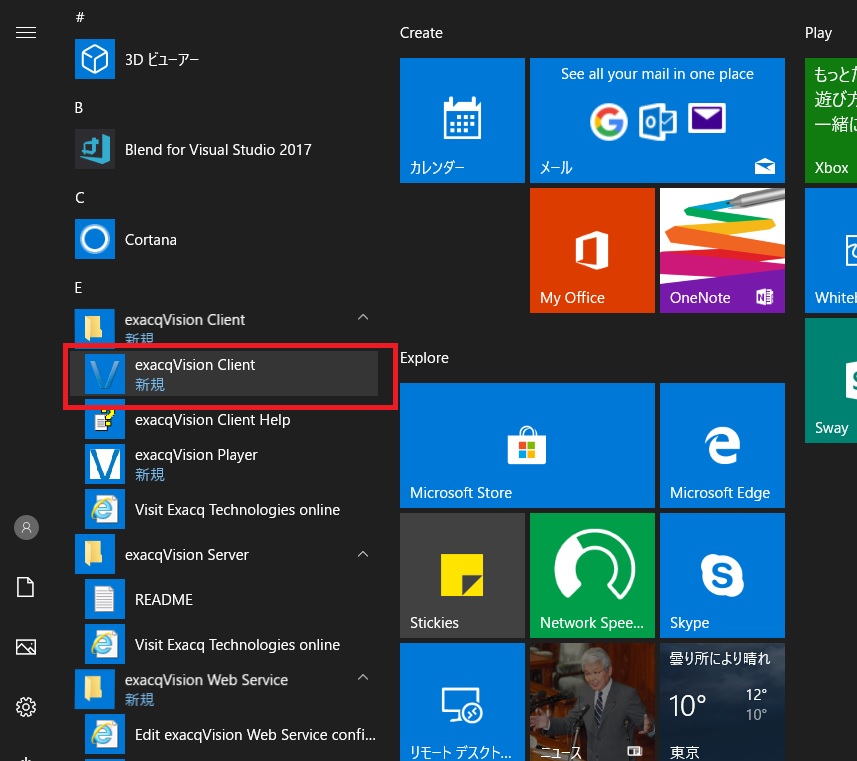Screen dimensions: 857x761
Task: Open exacqVision Client Help
Action: [224, 419]
